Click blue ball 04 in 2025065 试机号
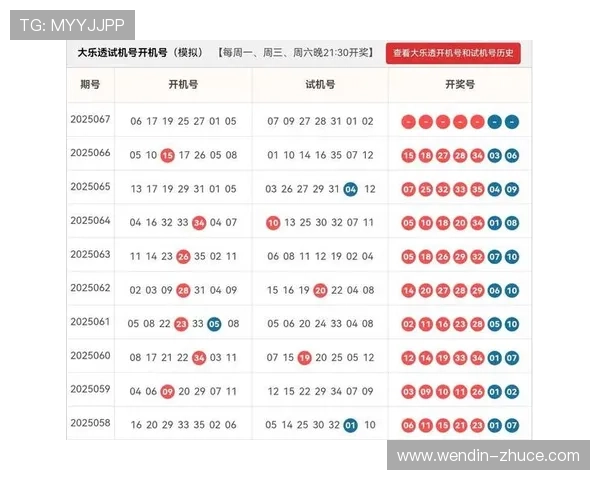This screenshot has width=600, height=480. pyautogui.click(x=351, y=189)
